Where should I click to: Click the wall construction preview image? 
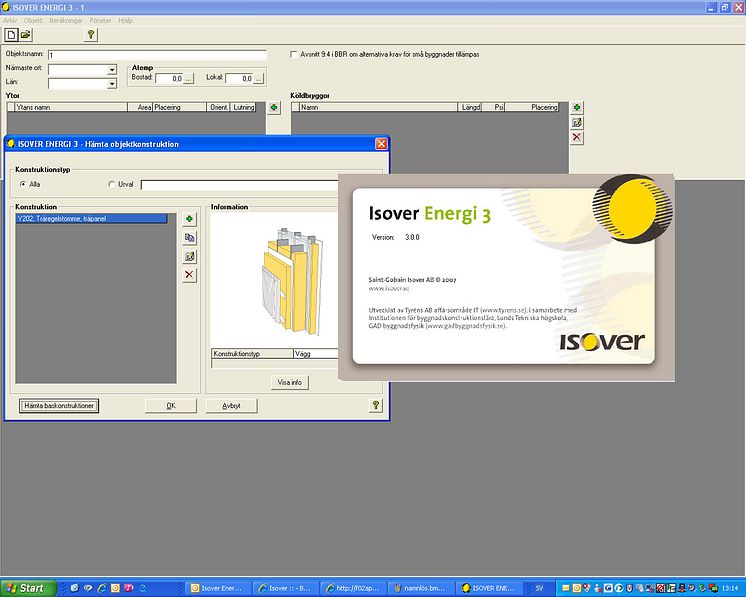[x=292, y=281]
